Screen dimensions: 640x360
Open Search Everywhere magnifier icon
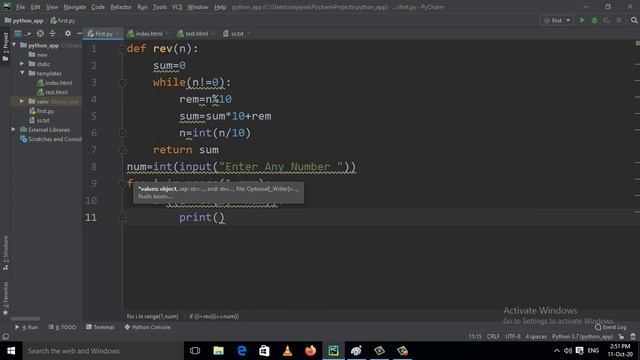point(634,20)
